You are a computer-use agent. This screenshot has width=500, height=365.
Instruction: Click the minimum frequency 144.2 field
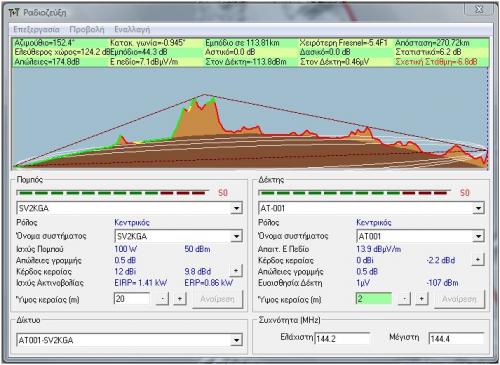[x=342, y=339]
